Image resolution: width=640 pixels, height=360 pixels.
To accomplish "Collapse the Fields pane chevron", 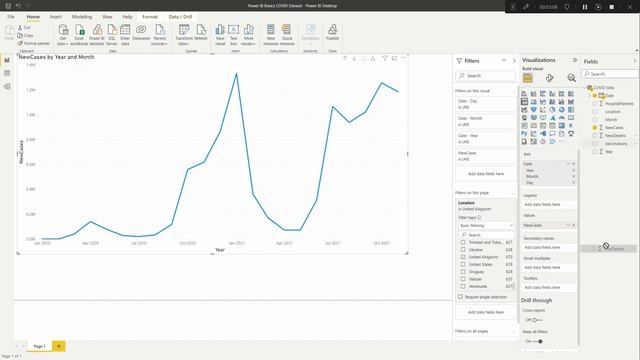I will pos(635,61).
